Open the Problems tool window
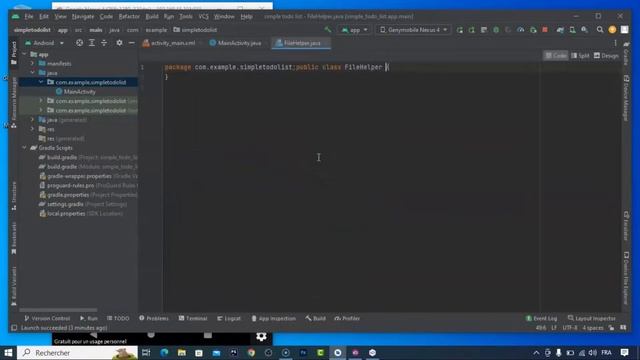Image resolution: width=640 pixels, height=360 pixels. [x=153, y=318]
